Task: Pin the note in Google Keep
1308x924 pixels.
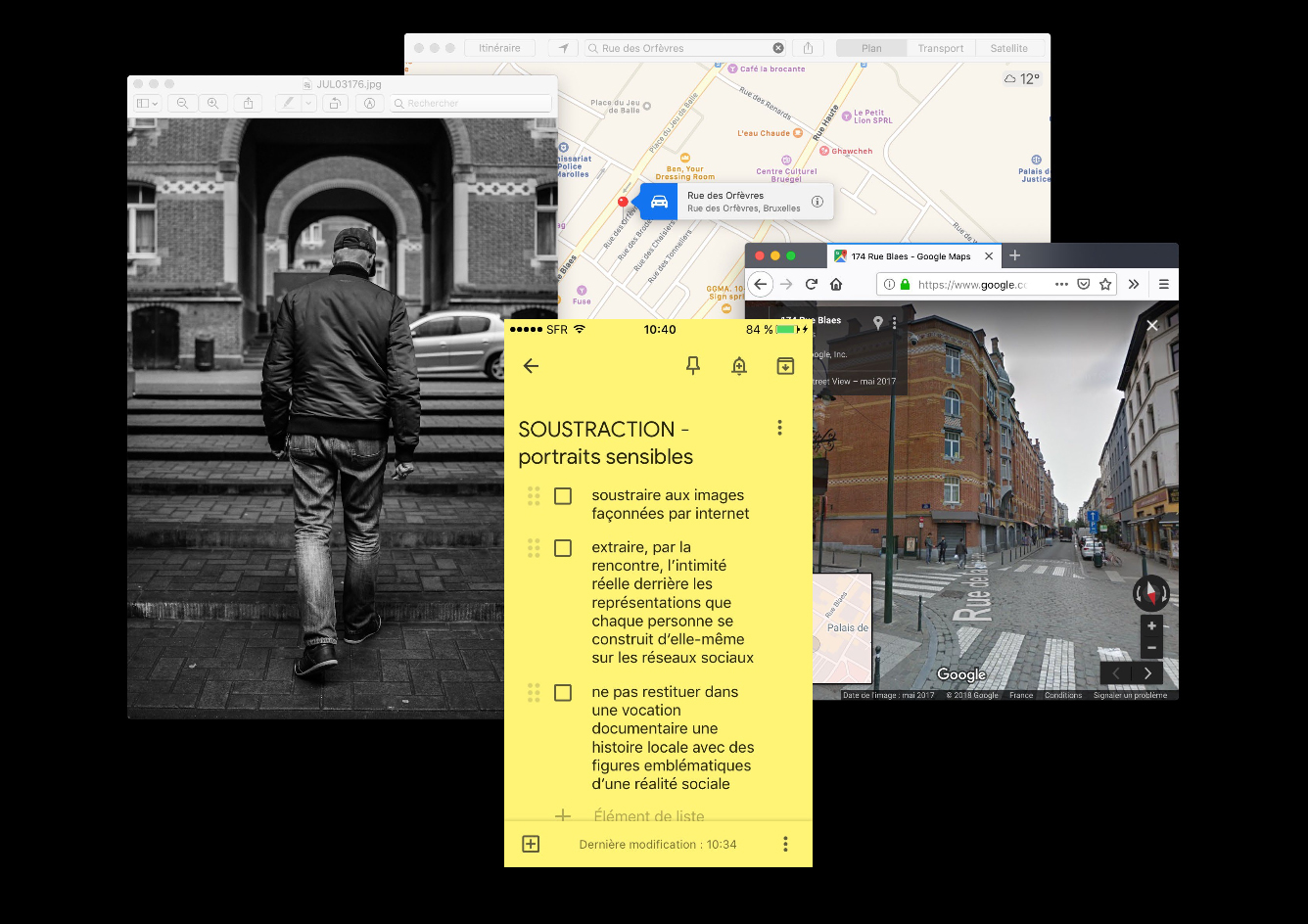Action: (x=693, y=366)
